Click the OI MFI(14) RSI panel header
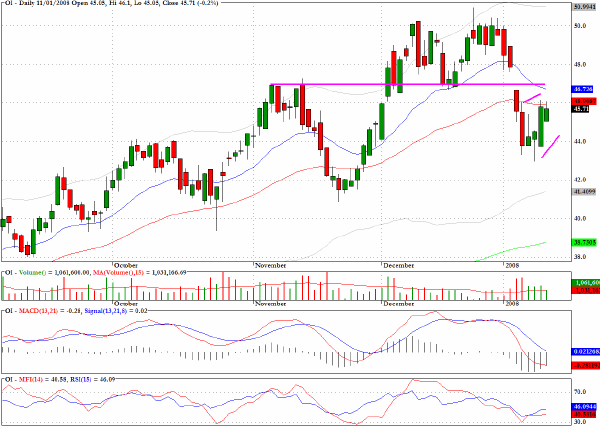 coord(59,379)
